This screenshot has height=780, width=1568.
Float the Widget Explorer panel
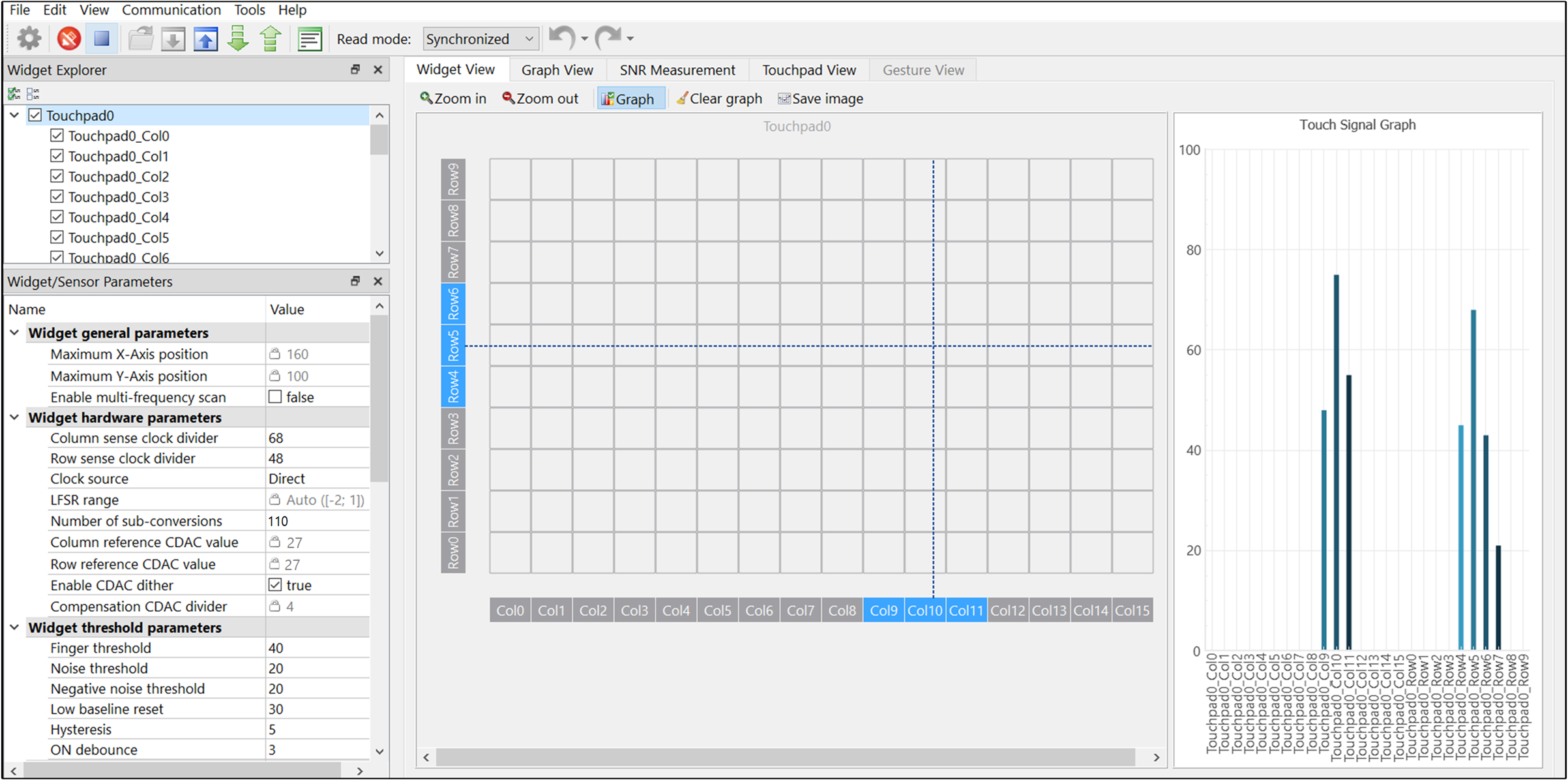click(x=355, y=69)
